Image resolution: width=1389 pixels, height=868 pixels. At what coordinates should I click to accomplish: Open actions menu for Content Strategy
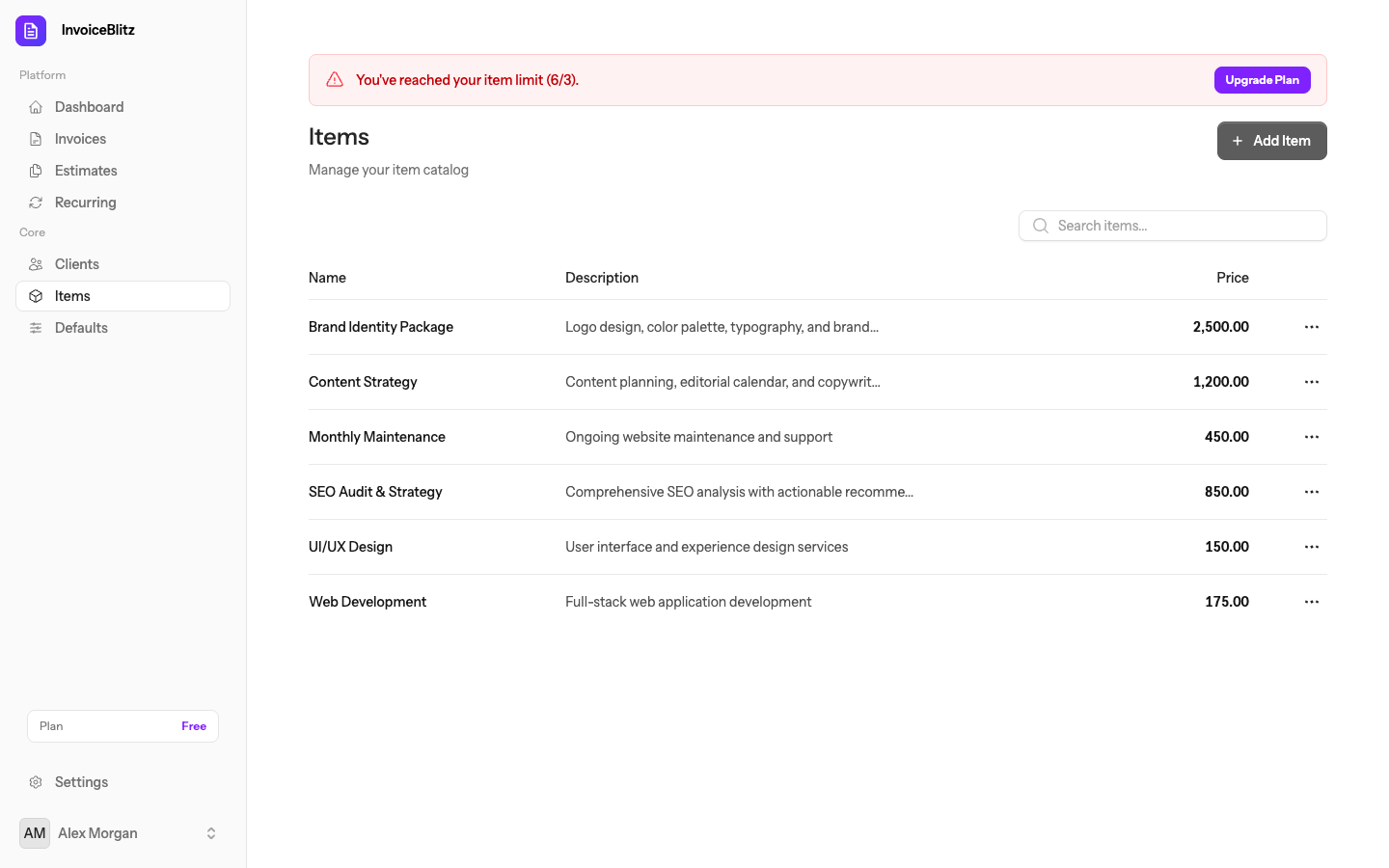[x=1311, y=382]
